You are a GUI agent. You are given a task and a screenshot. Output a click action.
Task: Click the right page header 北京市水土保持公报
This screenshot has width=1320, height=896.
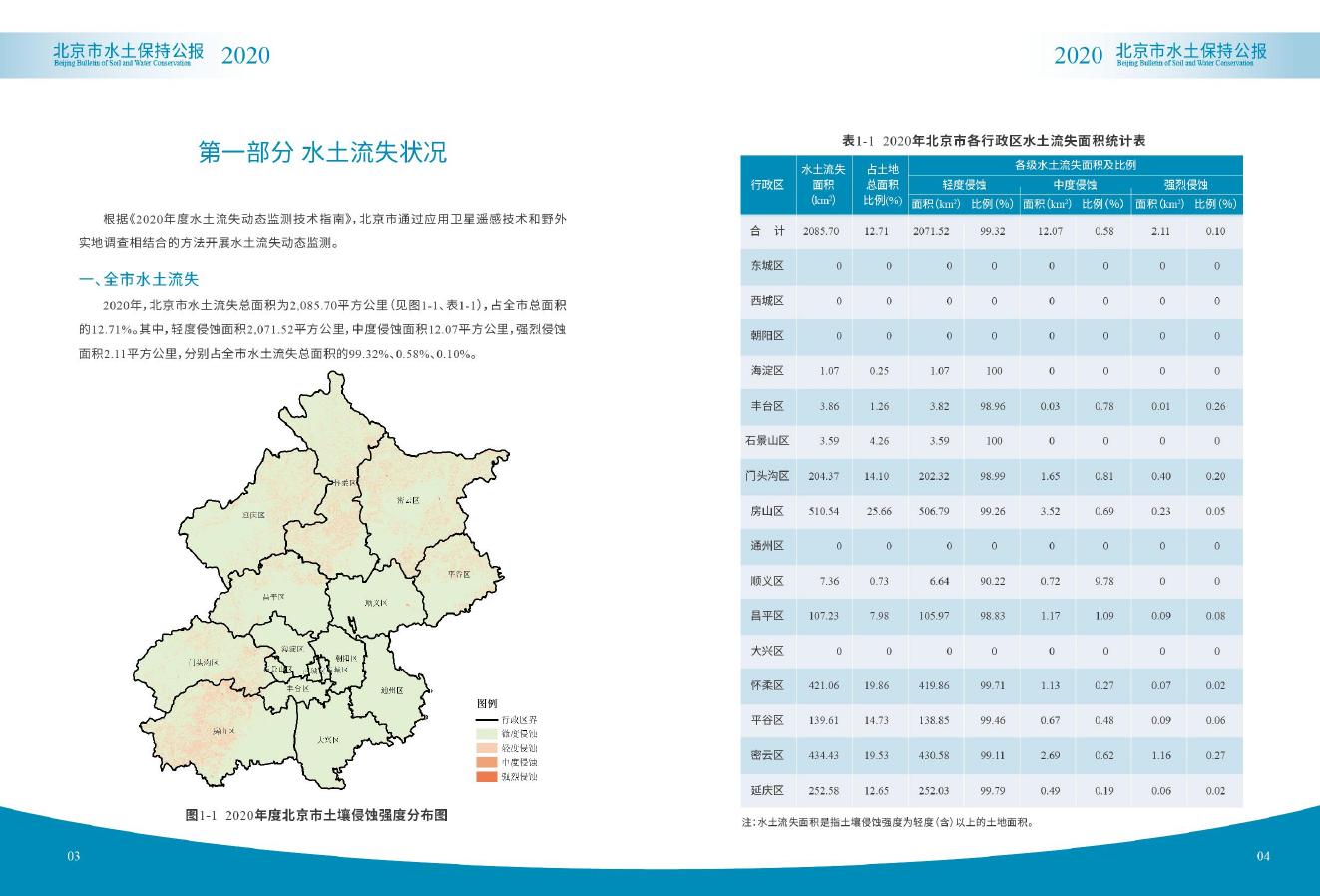pos(1191,50)
